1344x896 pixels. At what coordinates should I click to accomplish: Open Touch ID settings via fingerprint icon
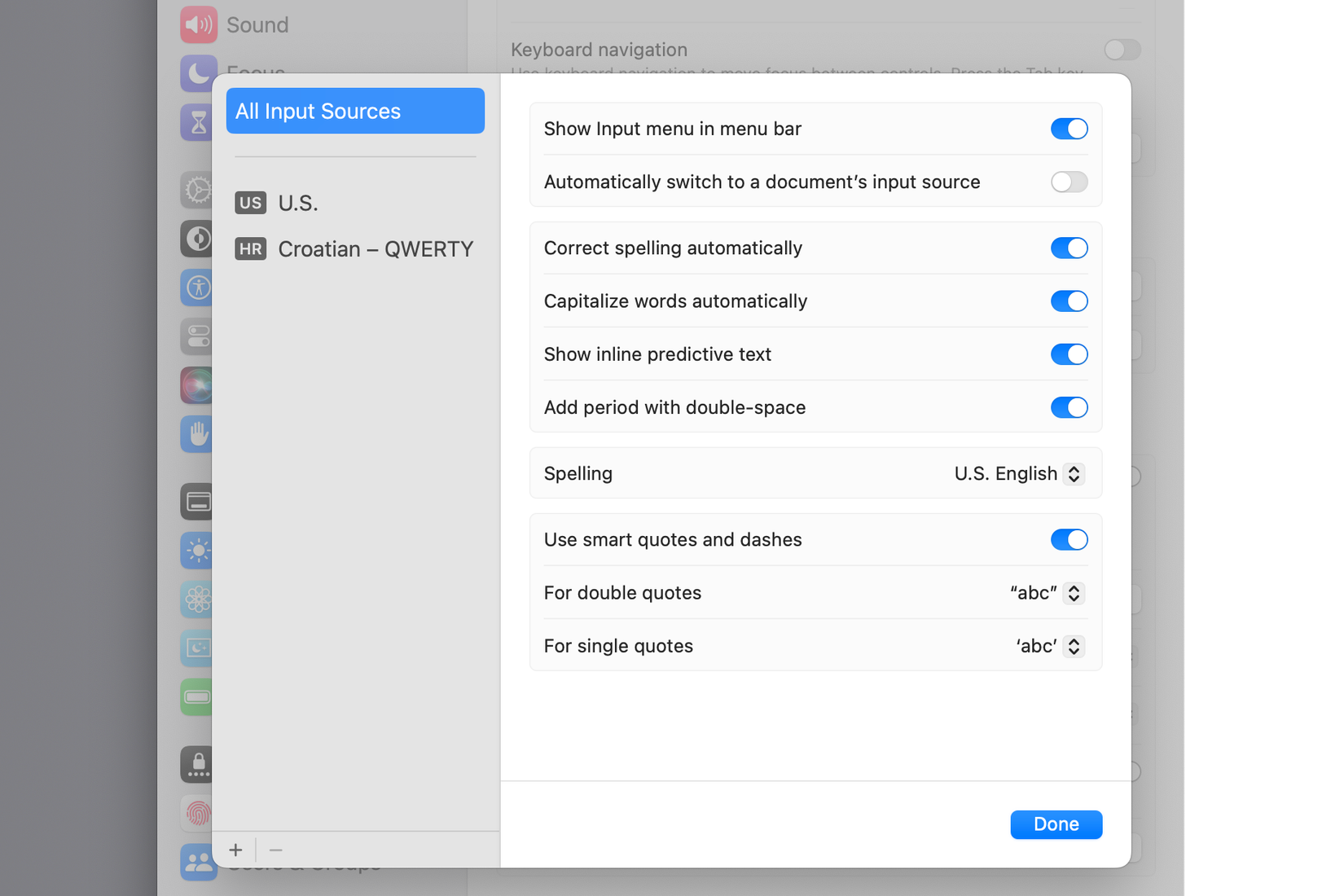coord(196,813)
